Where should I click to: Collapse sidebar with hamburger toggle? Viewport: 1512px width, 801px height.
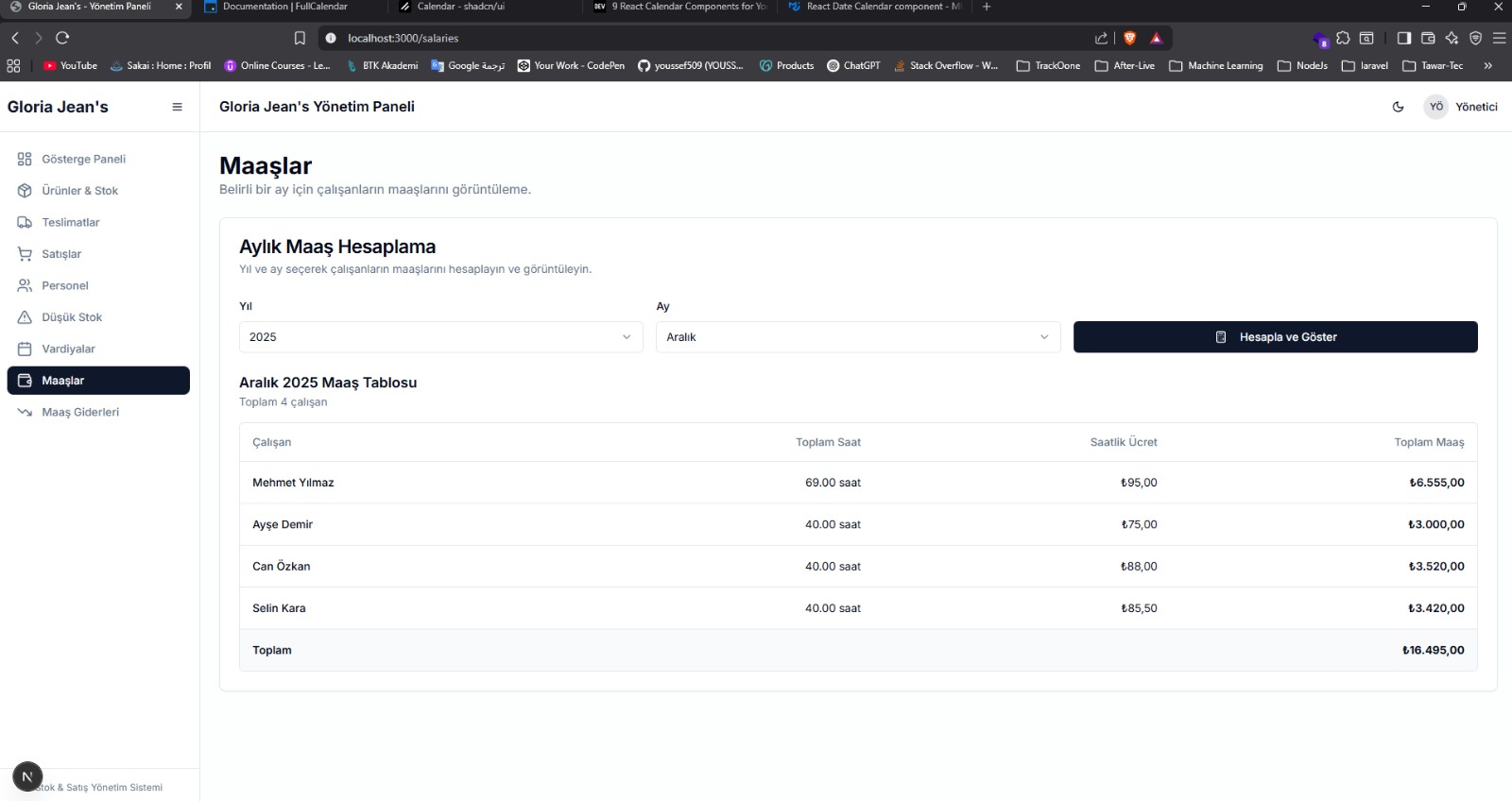click(x=177, y=107)
